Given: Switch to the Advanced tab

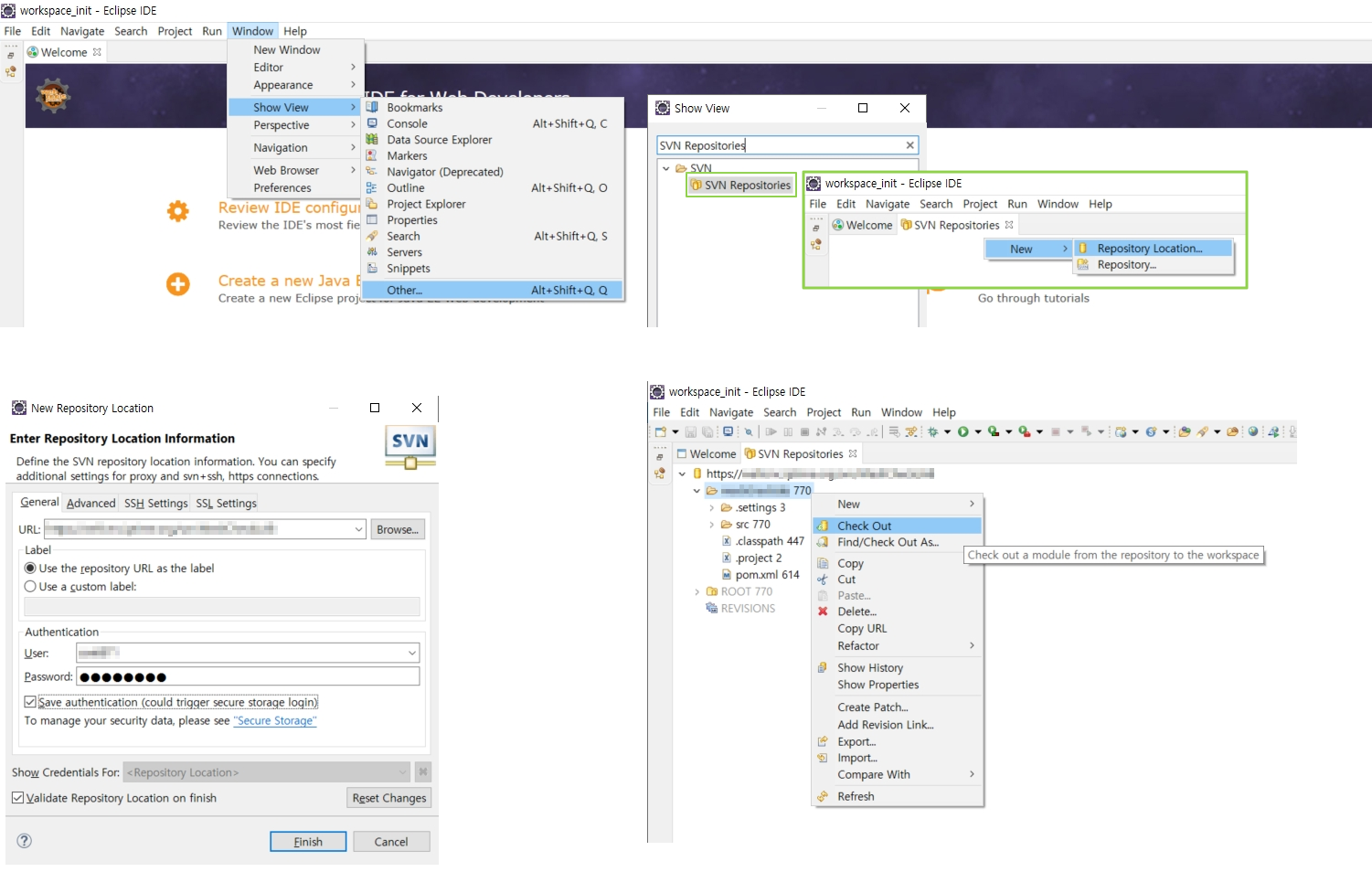Looking at the screenshot, I should [91, 504].
